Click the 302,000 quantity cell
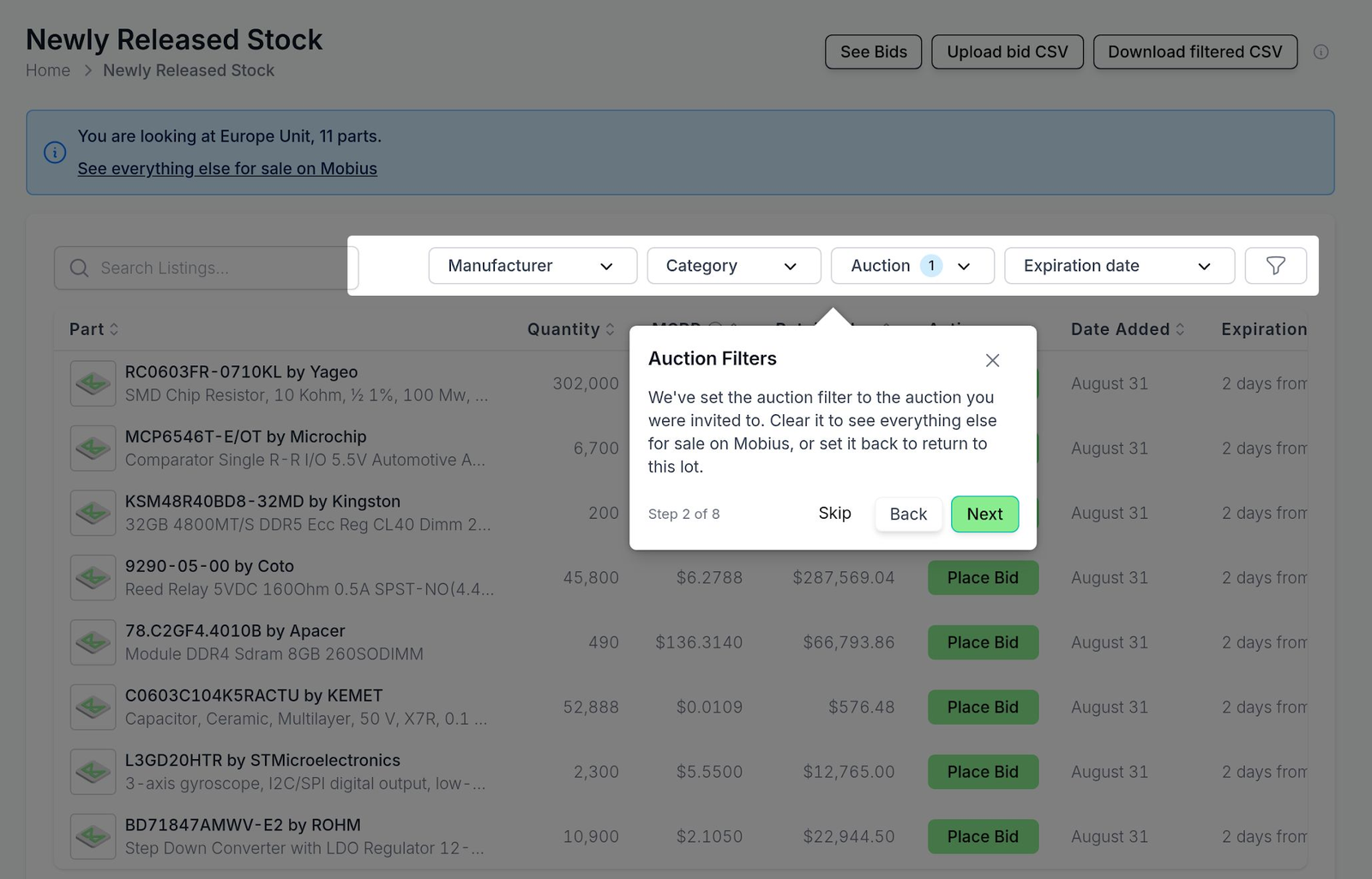 (x=586, y=383)
